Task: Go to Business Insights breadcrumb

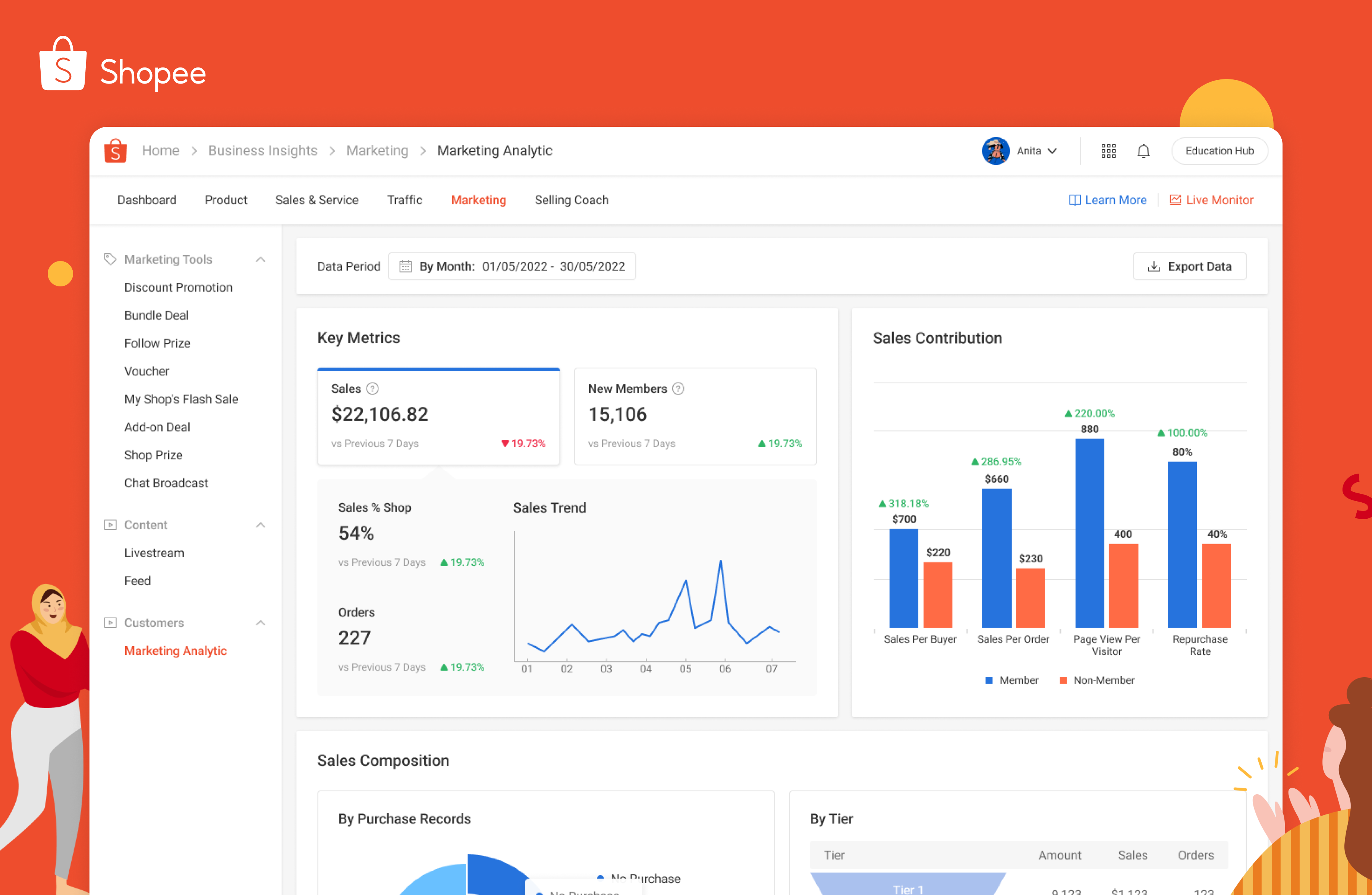Action: click(263, 151)
